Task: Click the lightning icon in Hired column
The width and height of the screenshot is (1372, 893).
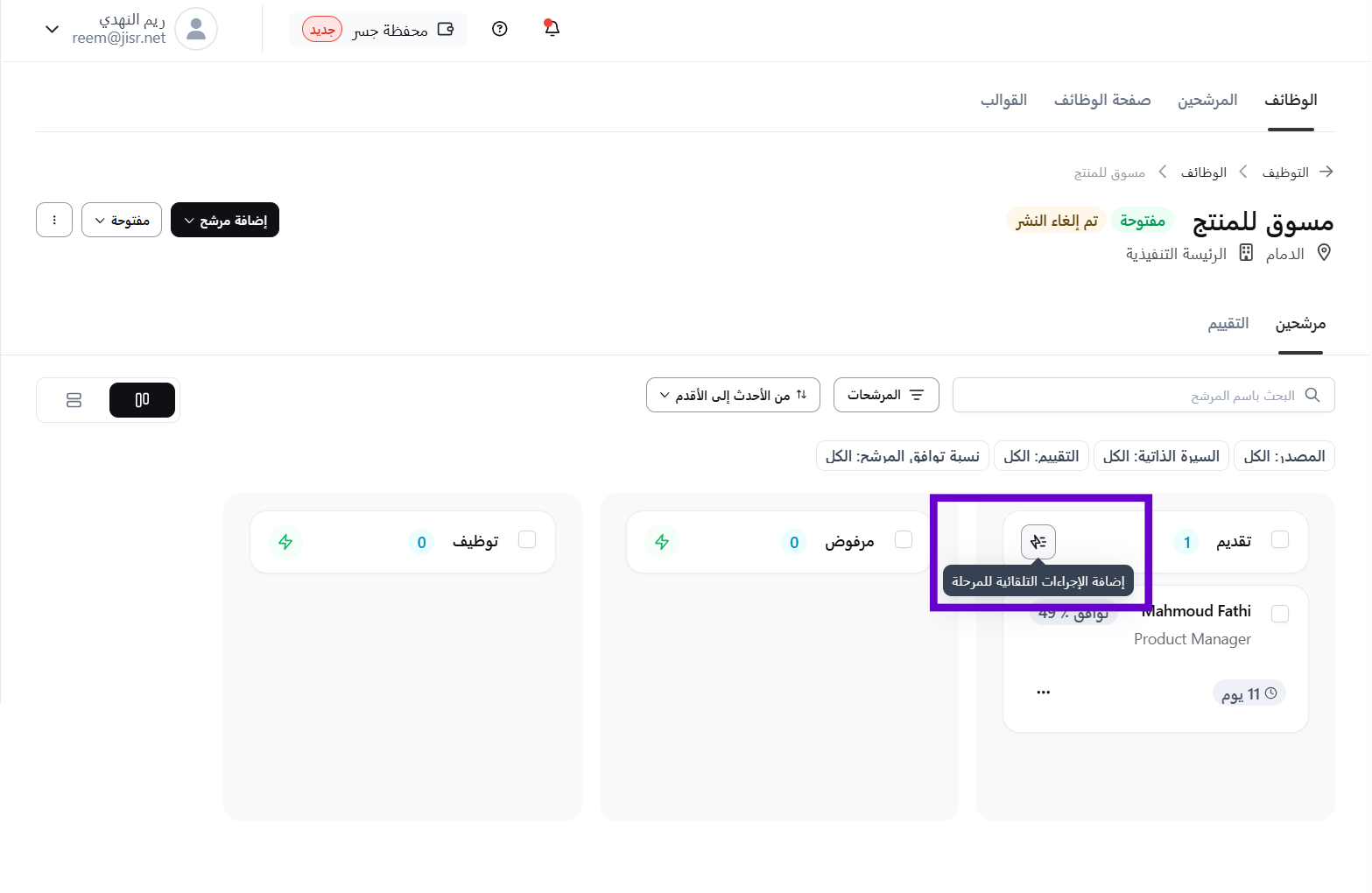Action: pyautogui.click(x=285, y=542)
